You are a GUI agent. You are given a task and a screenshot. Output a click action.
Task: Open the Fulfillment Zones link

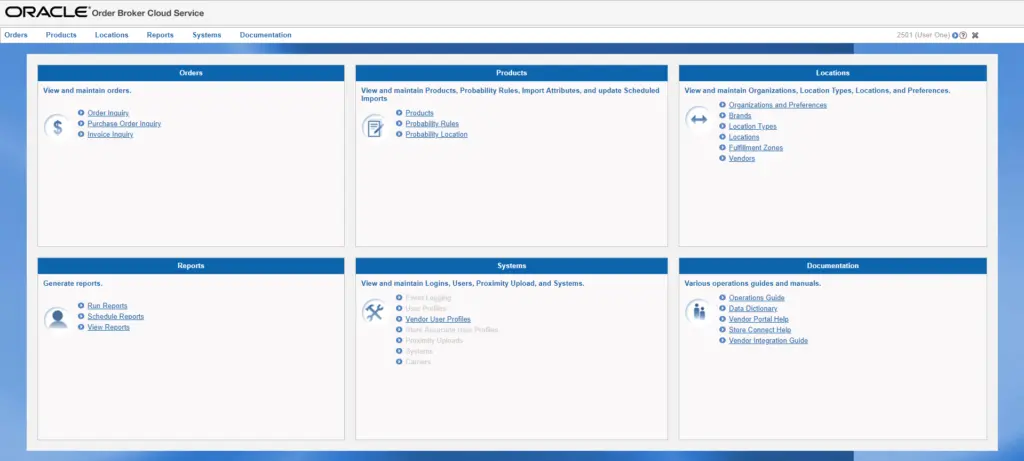pos(756,148)
